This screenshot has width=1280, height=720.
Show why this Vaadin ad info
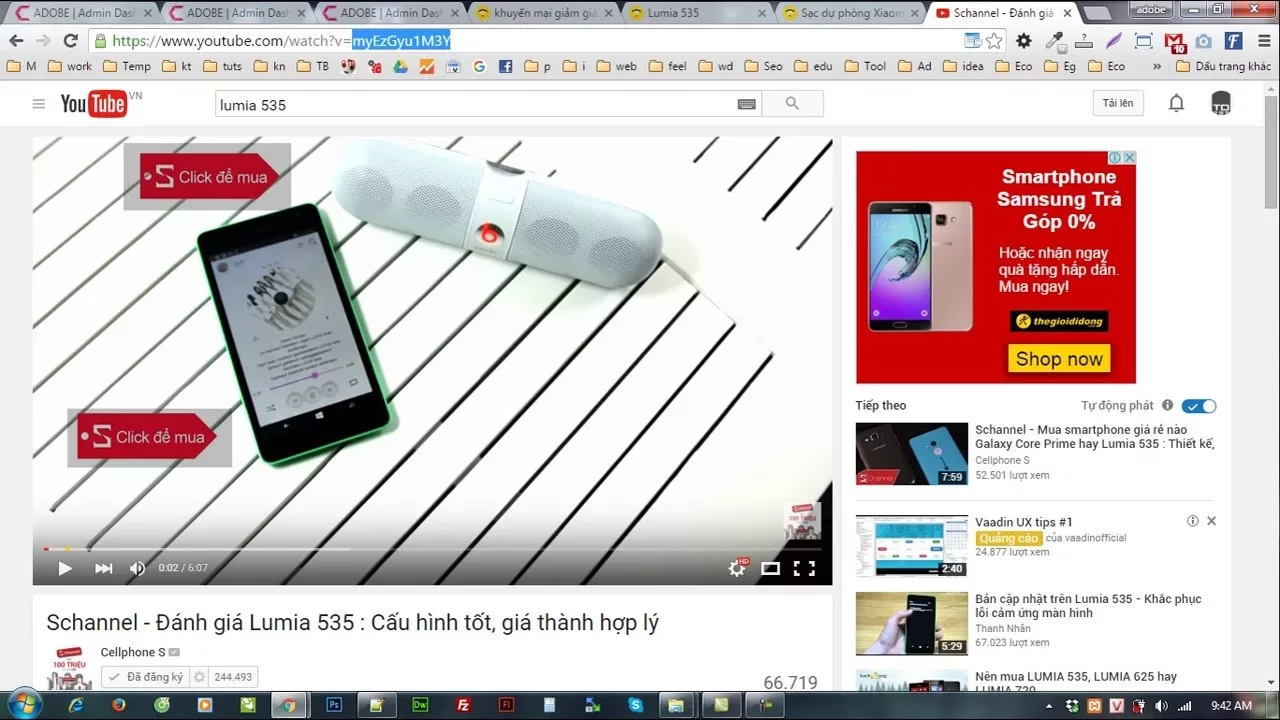pyautogui.click(x=1192, y=521)
